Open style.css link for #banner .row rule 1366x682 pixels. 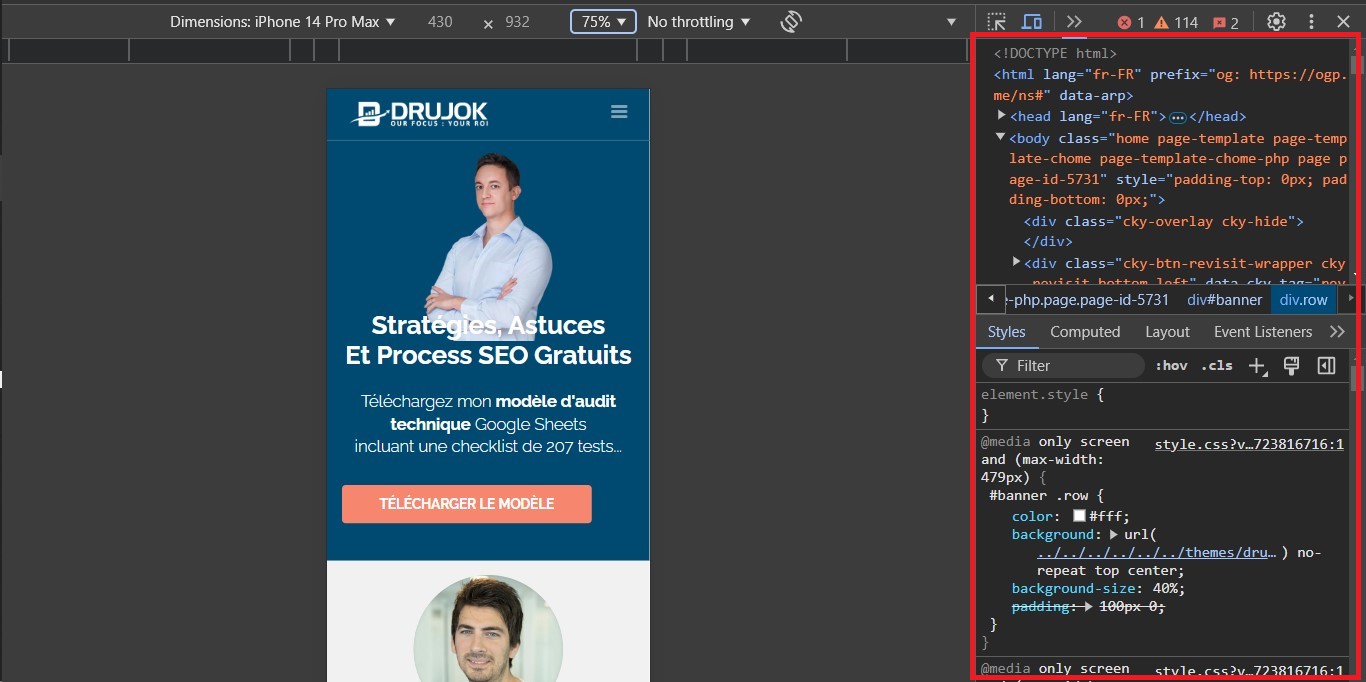point(1249,444)
